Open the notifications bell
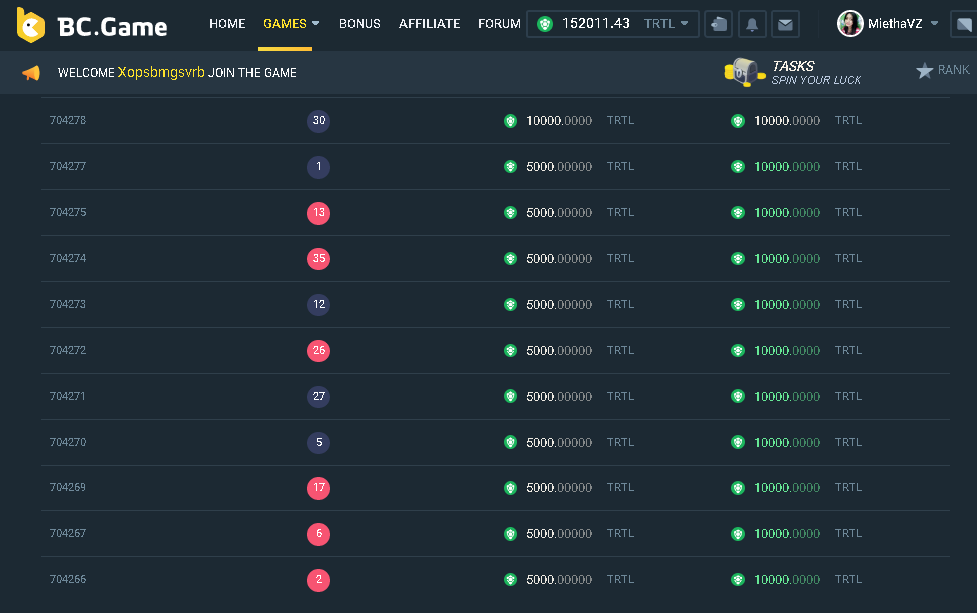 point(752,24)
